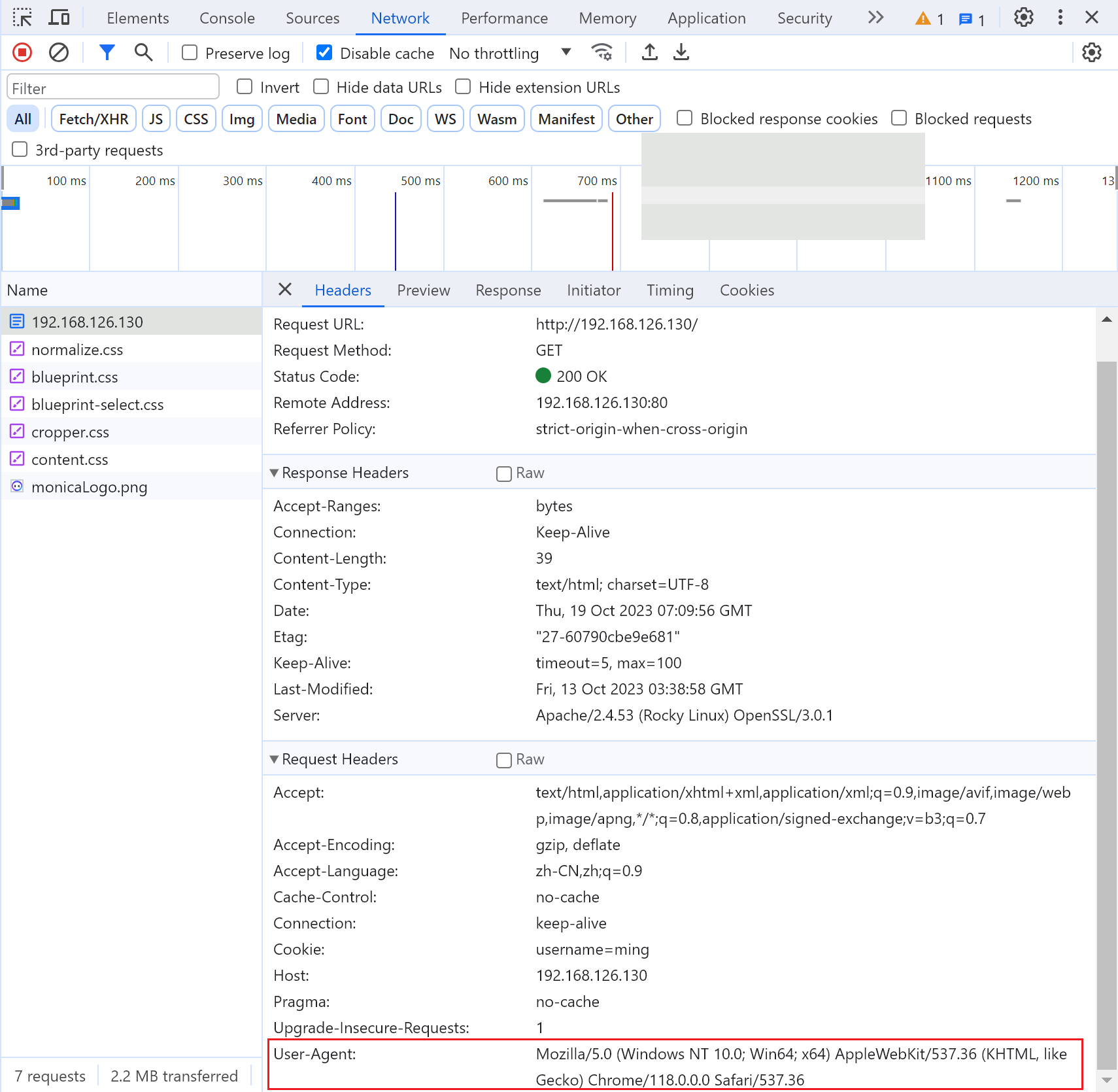The image size is (1118, 1092).
Task: Toggle the network filter funnel icon
Action: pos(107,52)
